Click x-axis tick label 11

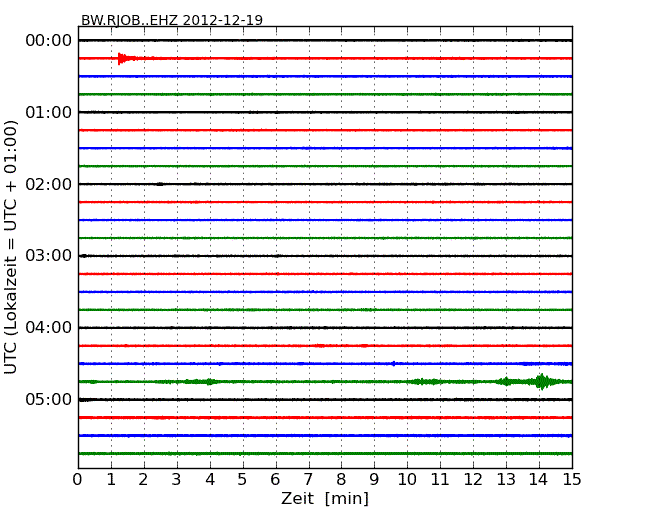point(440,479)
